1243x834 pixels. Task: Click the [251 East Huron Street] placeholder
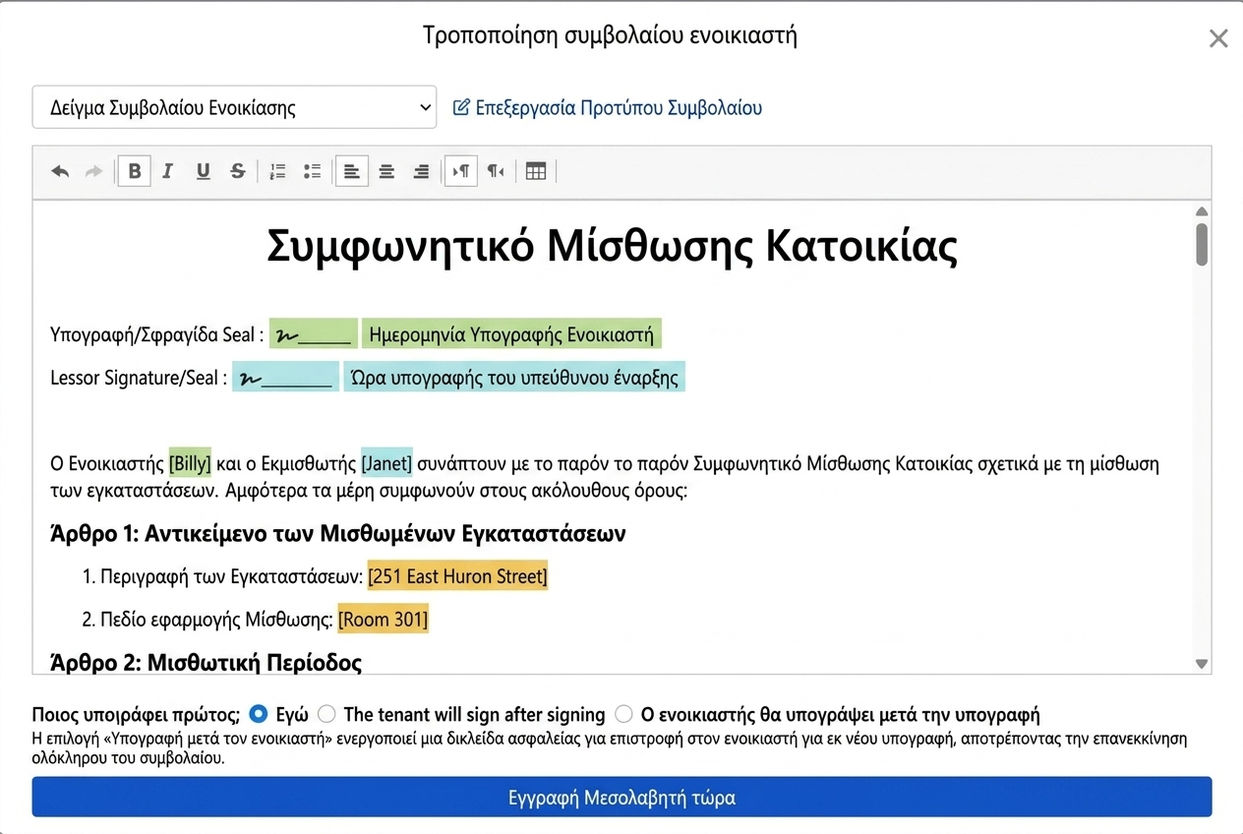point(458,576)
